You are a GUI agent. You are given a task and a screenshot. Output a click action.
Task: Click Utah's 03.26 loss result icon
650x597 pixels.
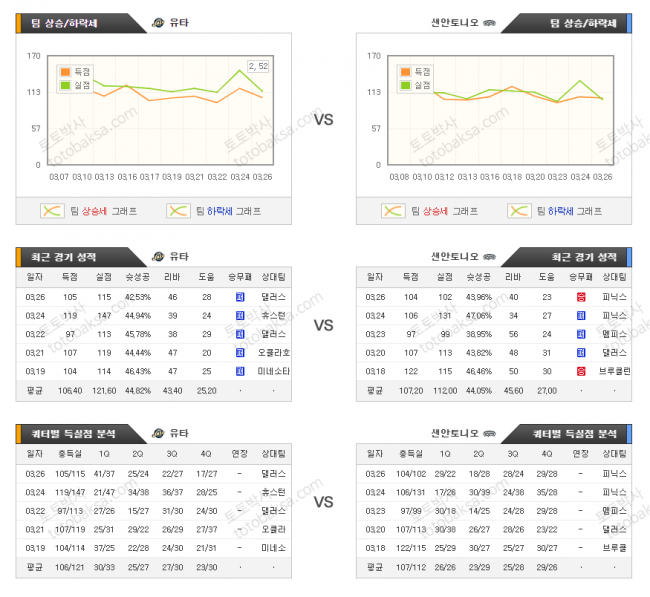[x=240, y=297]
